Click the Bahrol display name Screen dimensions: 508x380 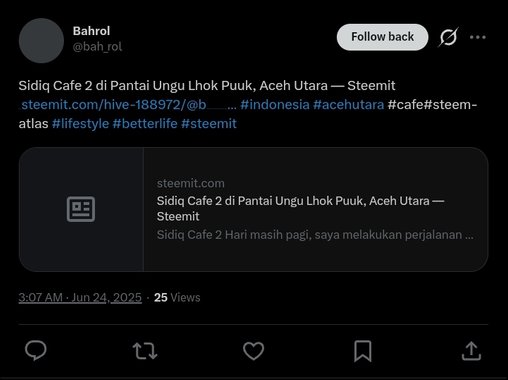click(91, 31)
